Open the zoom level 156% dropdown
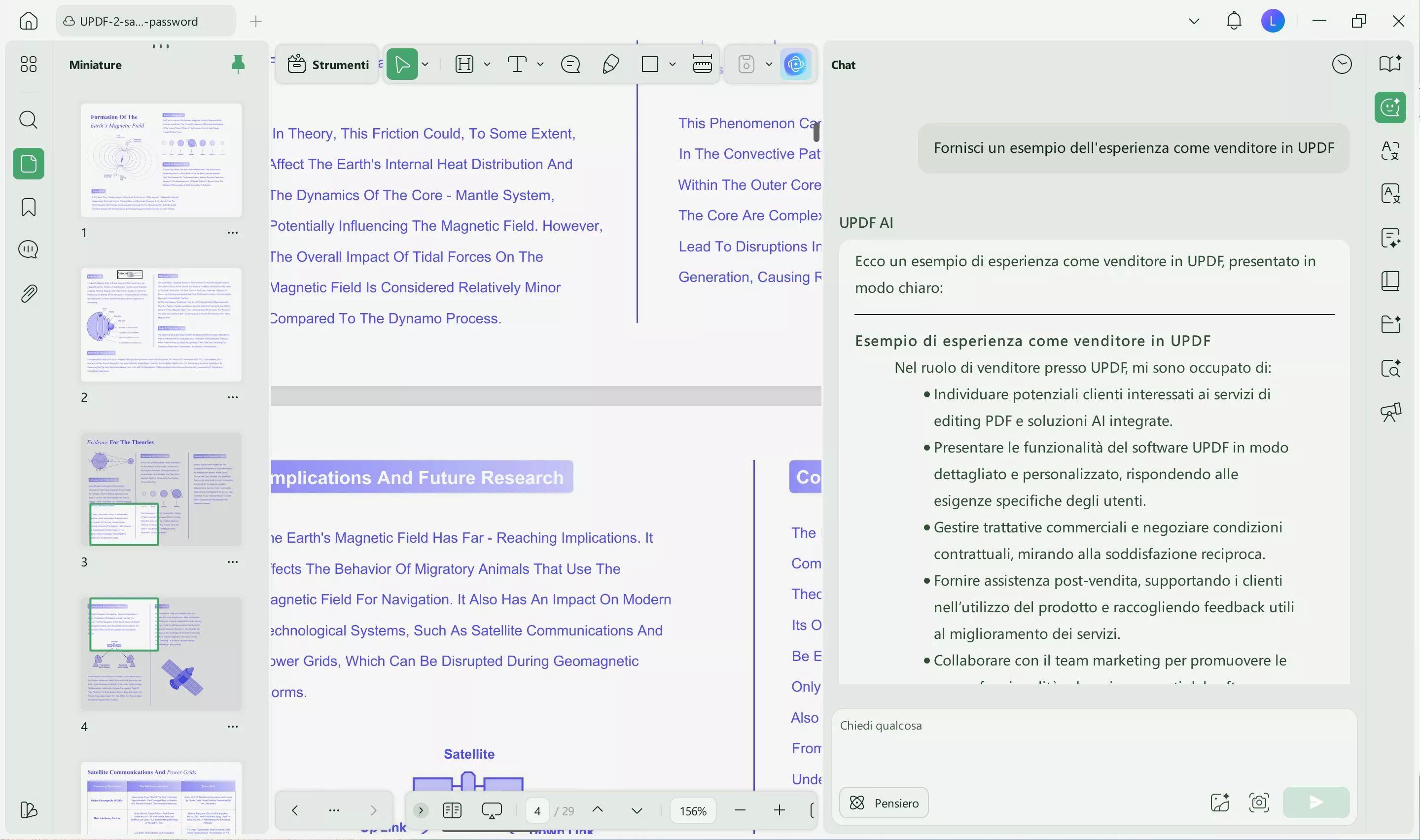1420x840 pixels. pos(693,810)
